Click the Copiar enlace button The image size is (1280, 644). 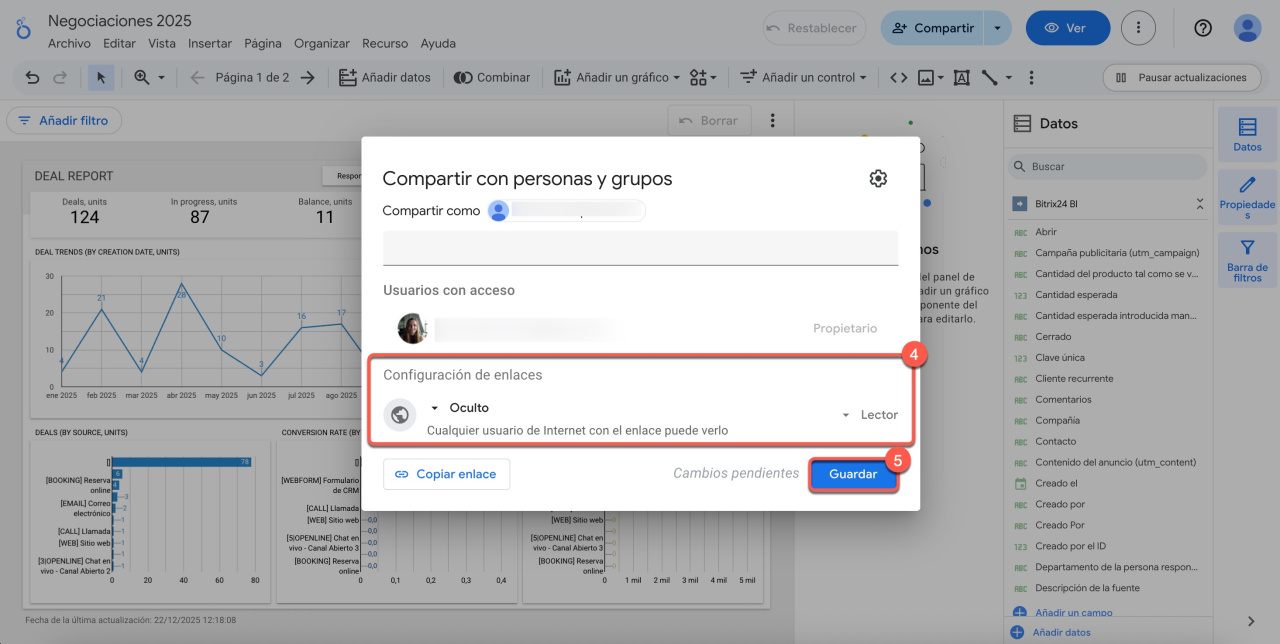tap(446, 474)
